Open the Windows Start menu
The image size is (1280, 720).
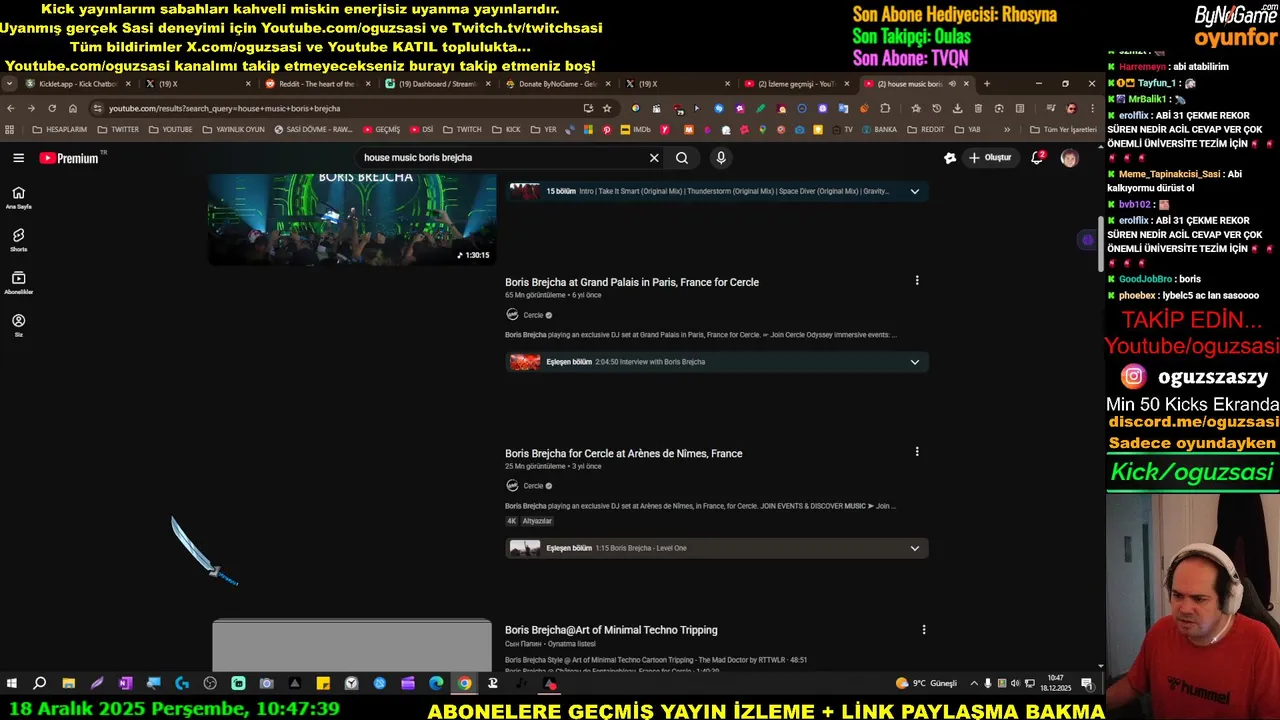pyautogui.click(x=12, y=684)
